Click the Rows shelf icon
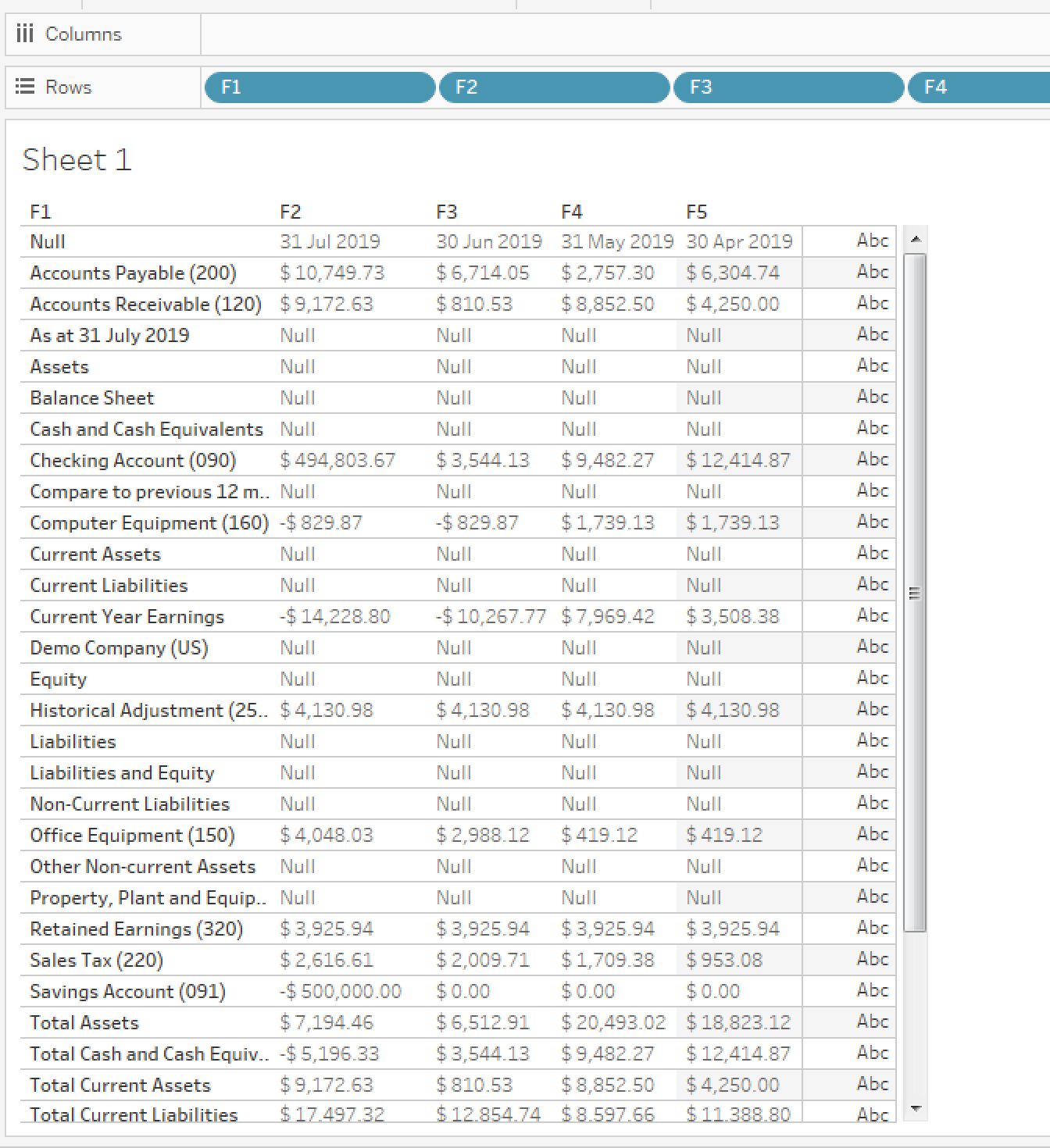The height and width of the screenshot is (1148, 1050). 25,87
